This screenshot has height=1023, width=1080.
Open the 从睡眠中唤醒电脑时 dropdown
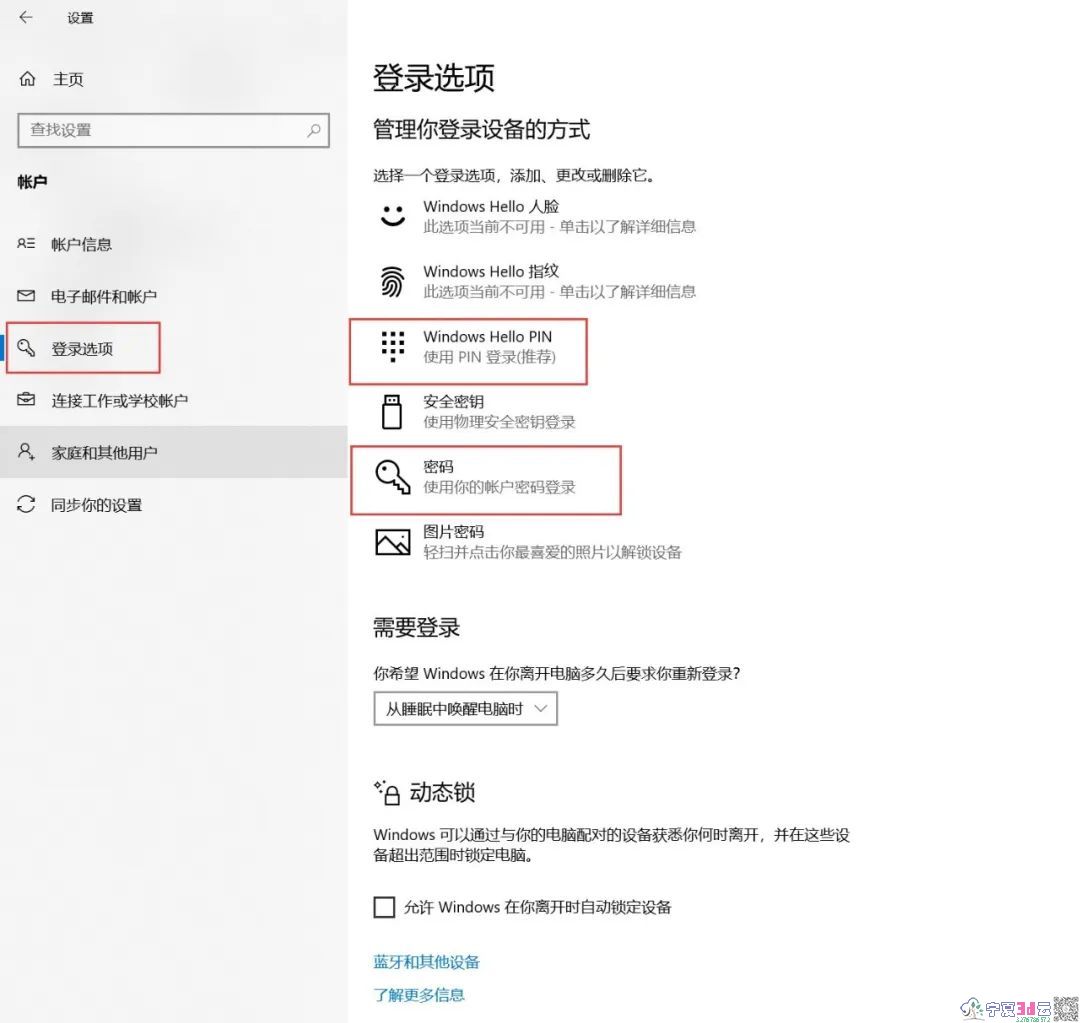coord(466,708)
